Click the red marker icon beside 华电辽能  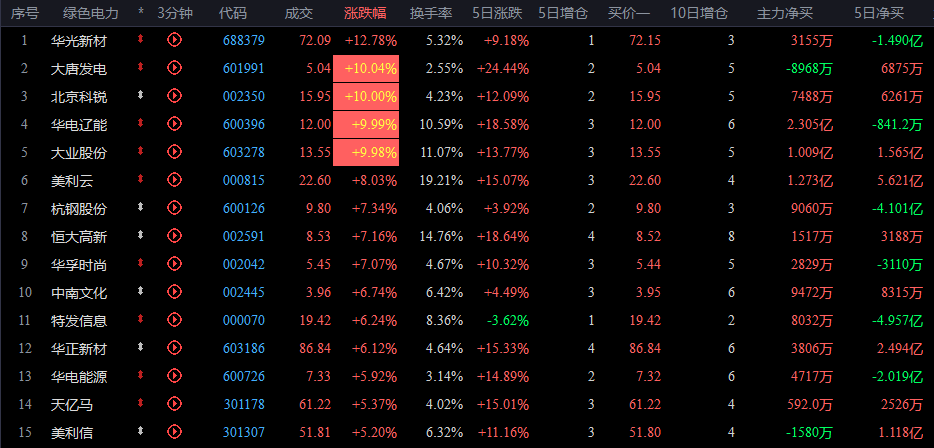point(141,123)
